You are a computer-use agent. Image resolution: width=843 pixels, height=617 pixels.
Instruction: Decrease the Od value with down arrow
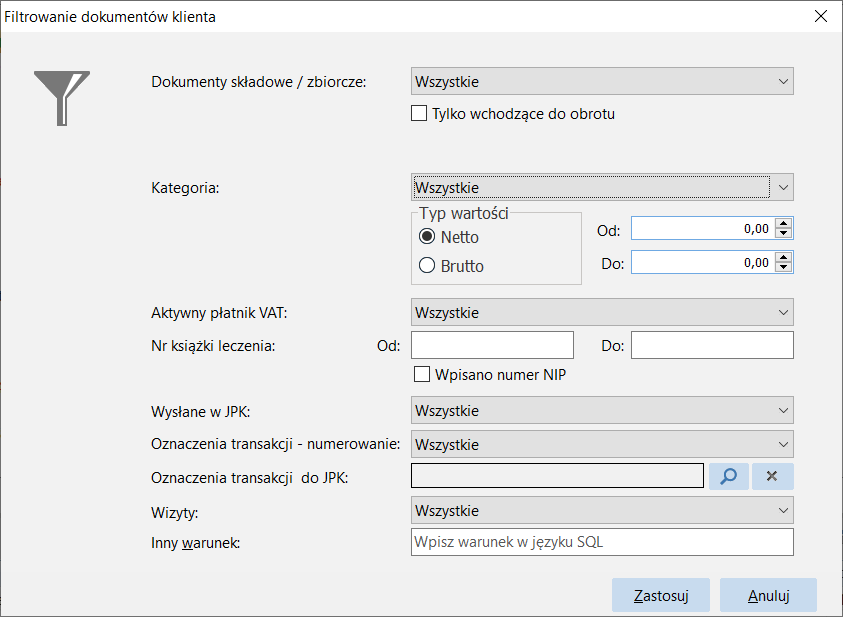tap(784, 233)
